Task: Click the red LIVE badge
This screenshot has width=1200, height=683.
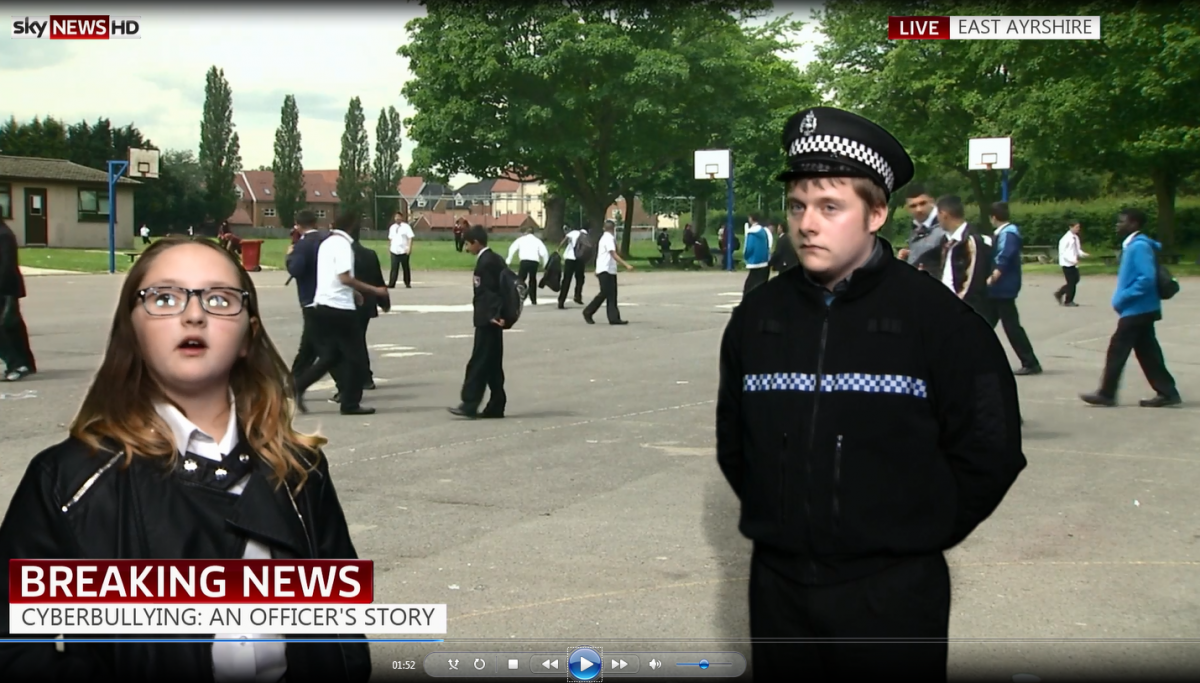Action: (x=917, y=28)
